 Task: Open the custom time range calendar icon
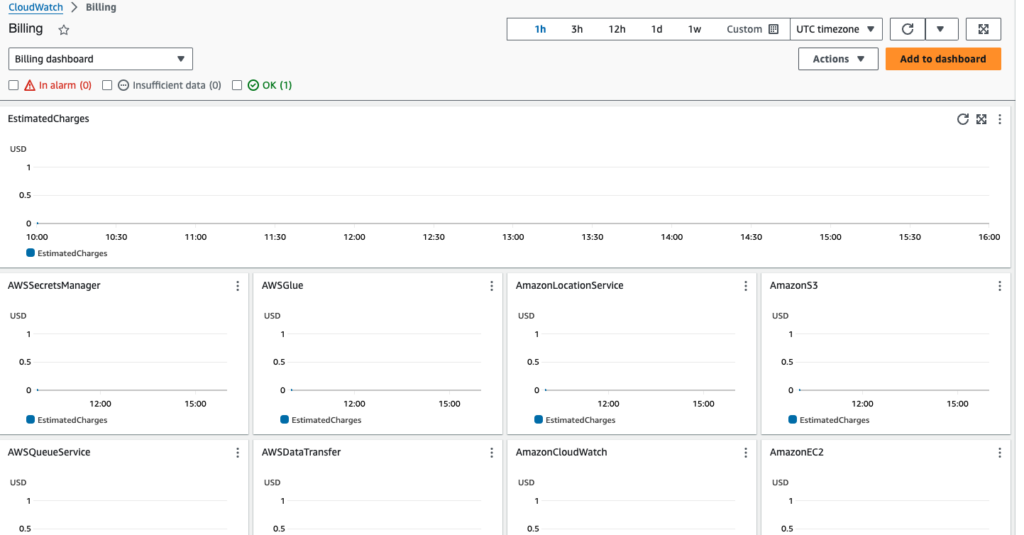click(773, 29)
